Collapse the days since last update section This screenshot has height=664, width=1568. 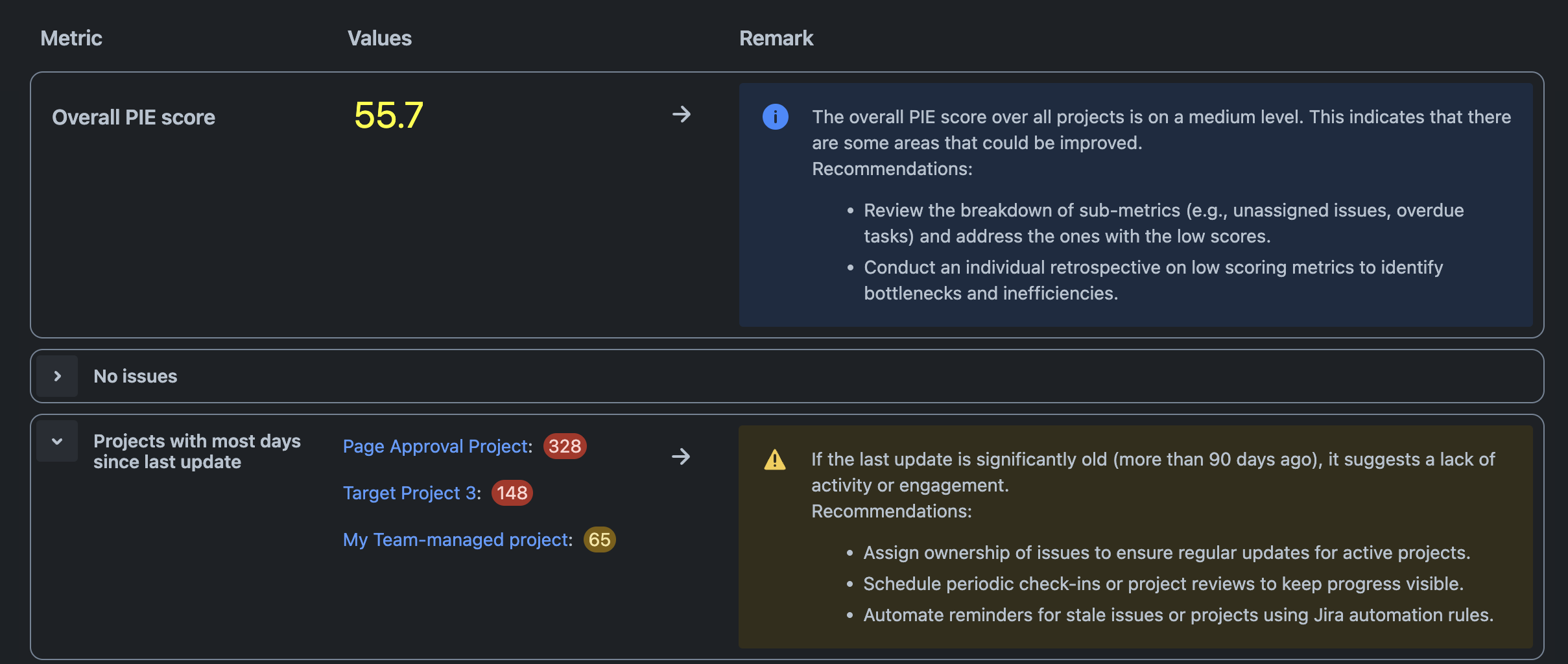(57, 441)
